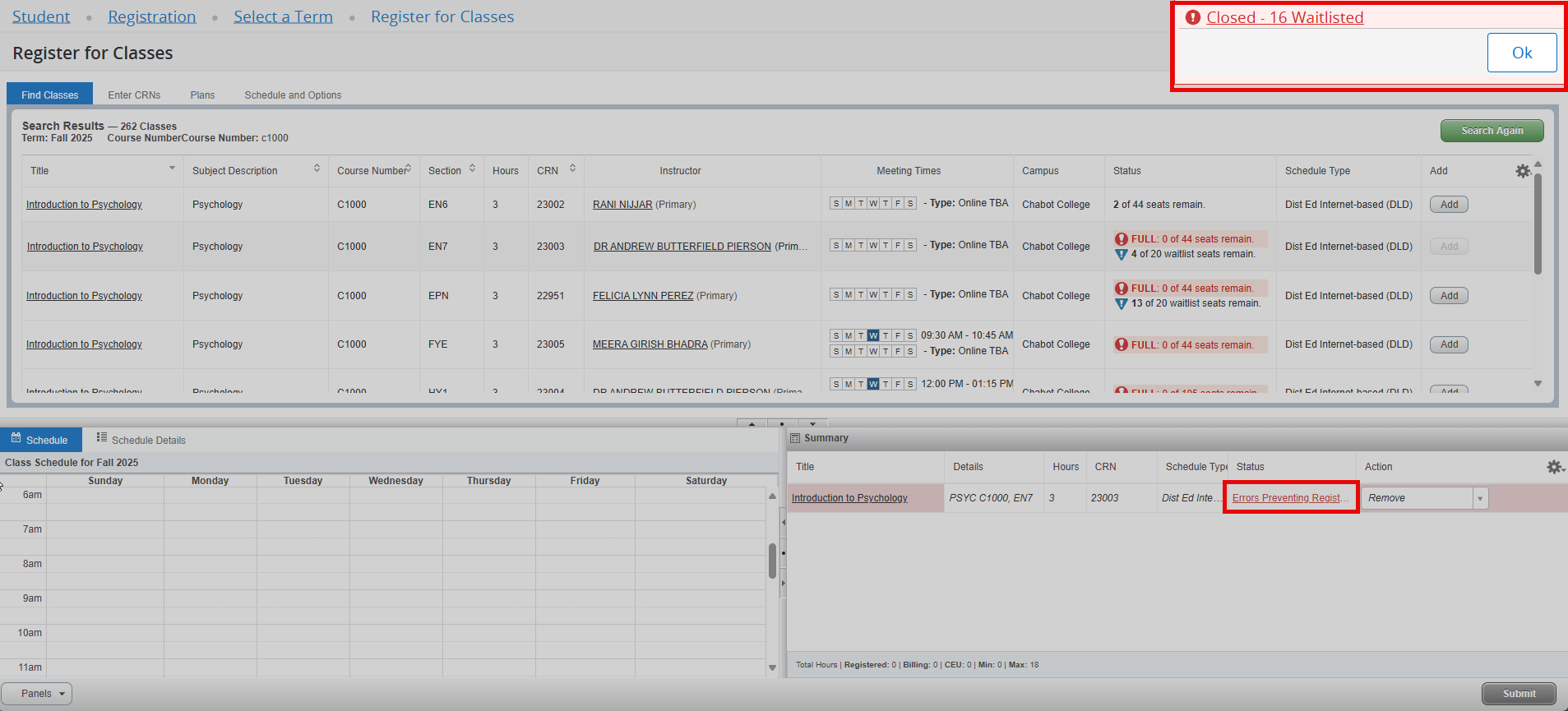1568x711 pixels.
Task: Open the Title column sort dropdown arrow
Action: (x=172, y=168)
